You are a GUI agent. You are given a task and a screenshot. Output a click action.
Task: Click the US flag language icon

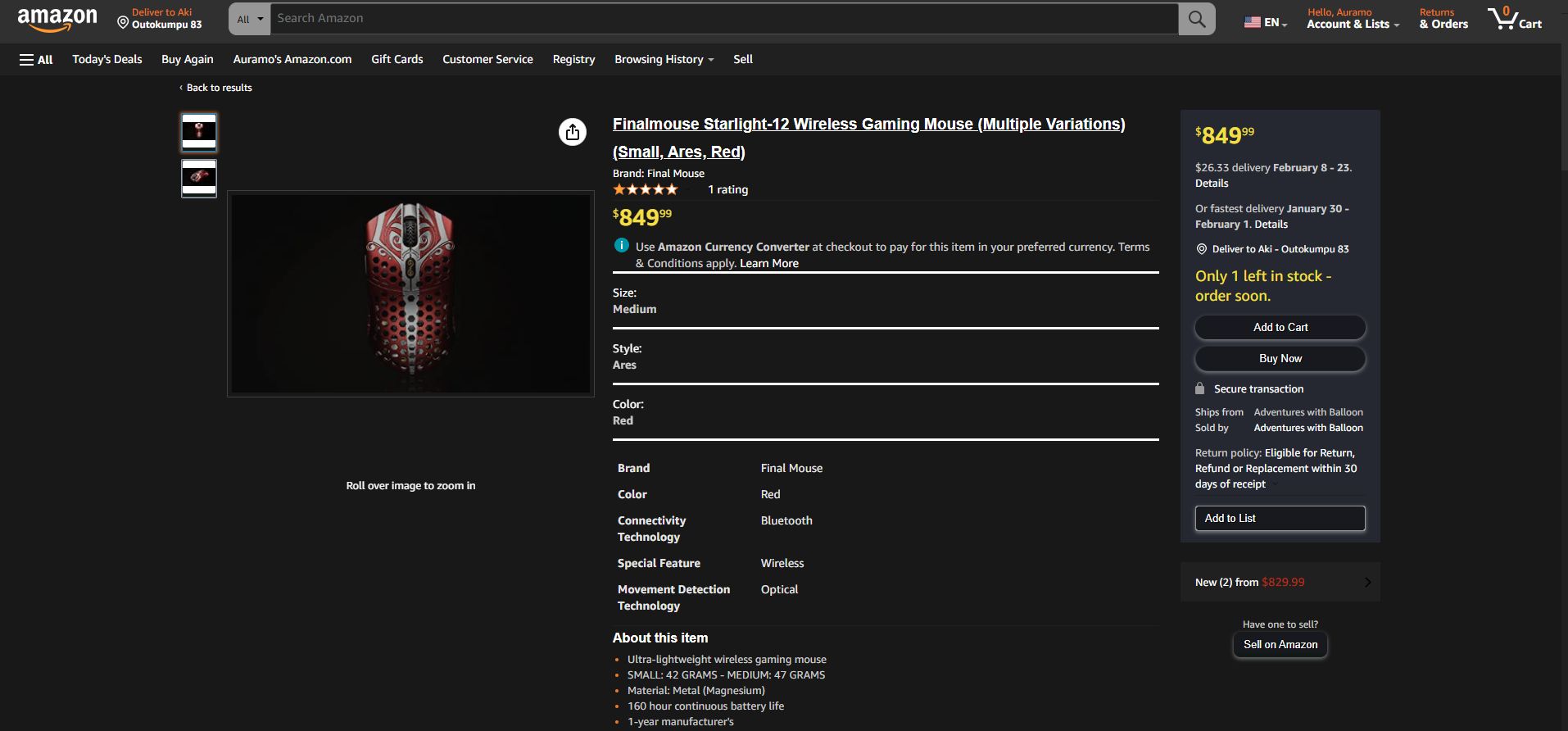click(x=1253, y=23)
